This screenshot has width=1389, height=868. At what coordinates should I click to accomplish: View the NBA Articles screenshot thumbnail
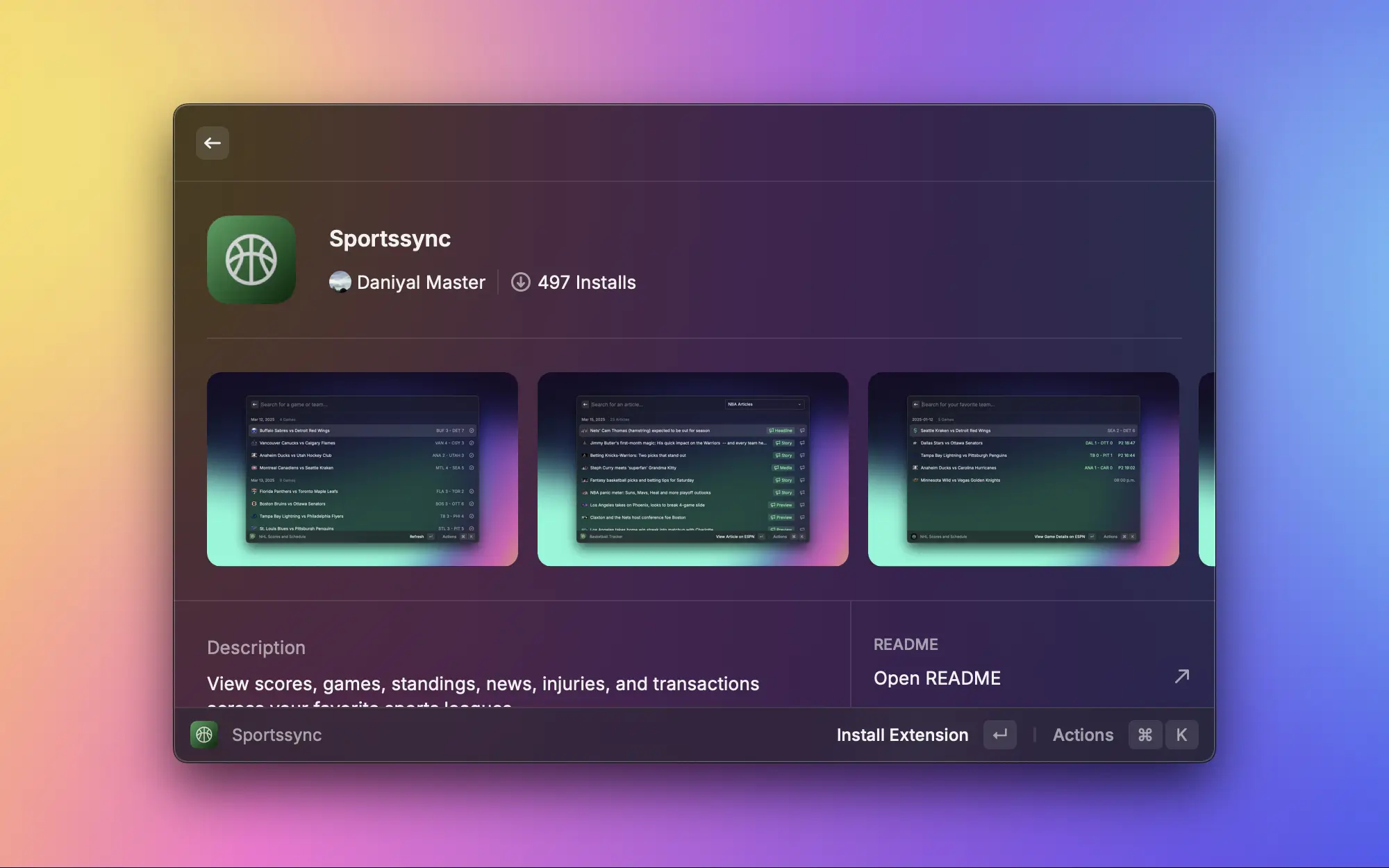(x=693, y=469)
